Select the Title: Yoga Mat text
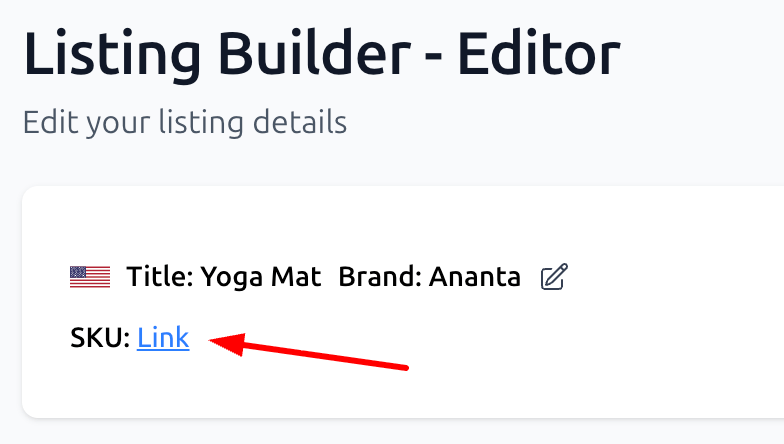 (x=224, y=277)
